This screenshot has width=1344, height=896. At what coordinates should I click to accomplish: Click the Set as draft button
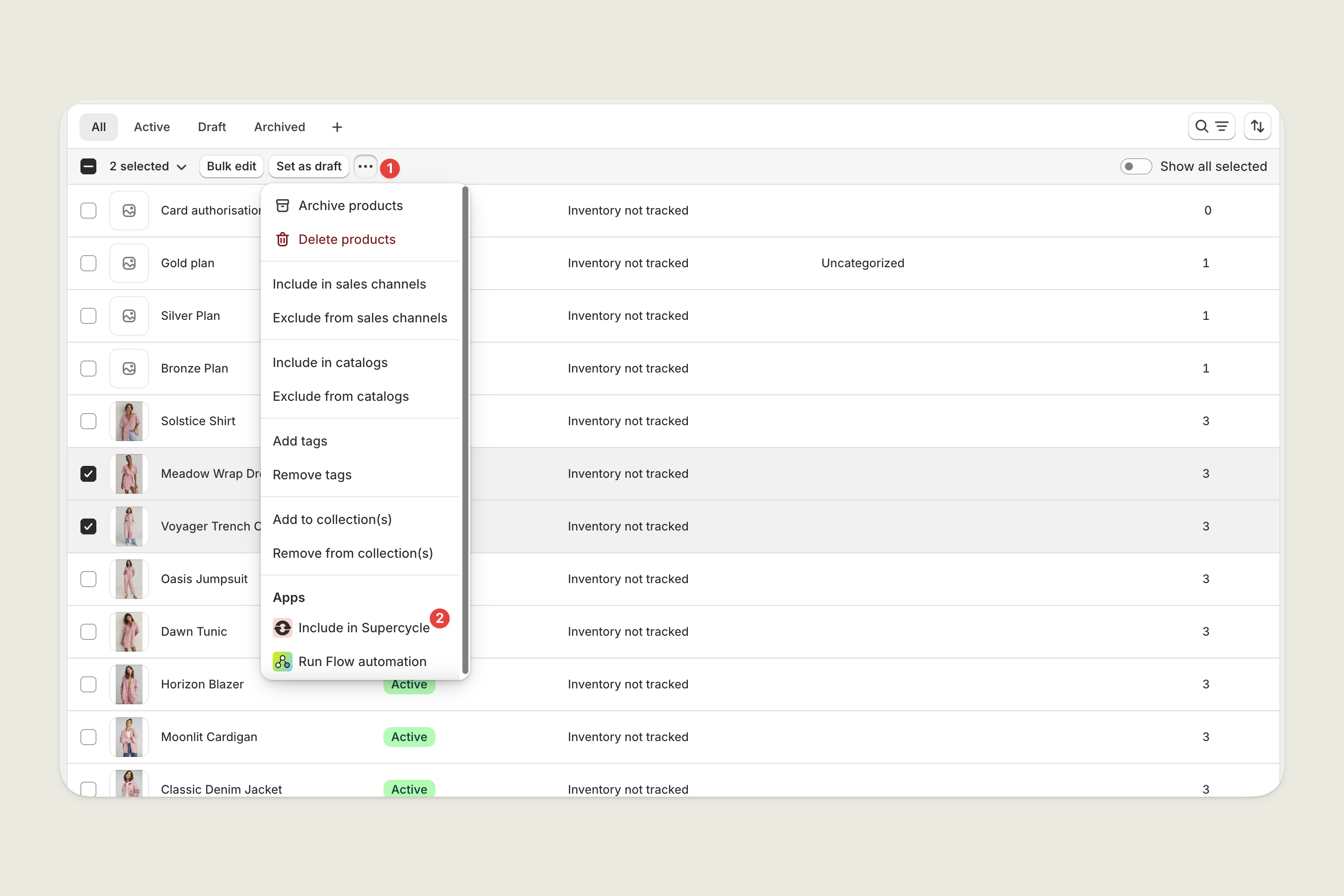(308, 166)
